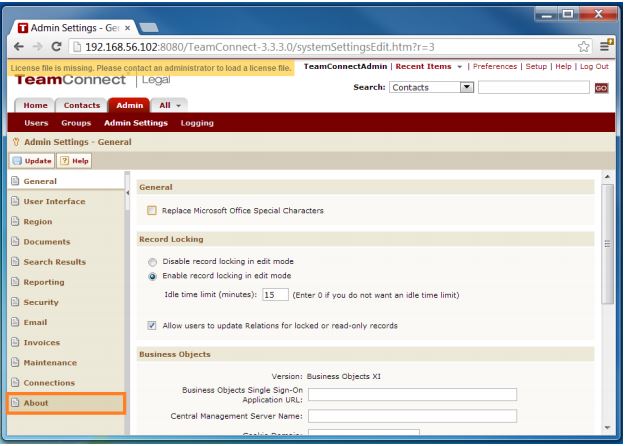The width and height of the screenshot is (625, 446).
Task: Click the Documents page icon in sidebar
Action: coord(14,241)
